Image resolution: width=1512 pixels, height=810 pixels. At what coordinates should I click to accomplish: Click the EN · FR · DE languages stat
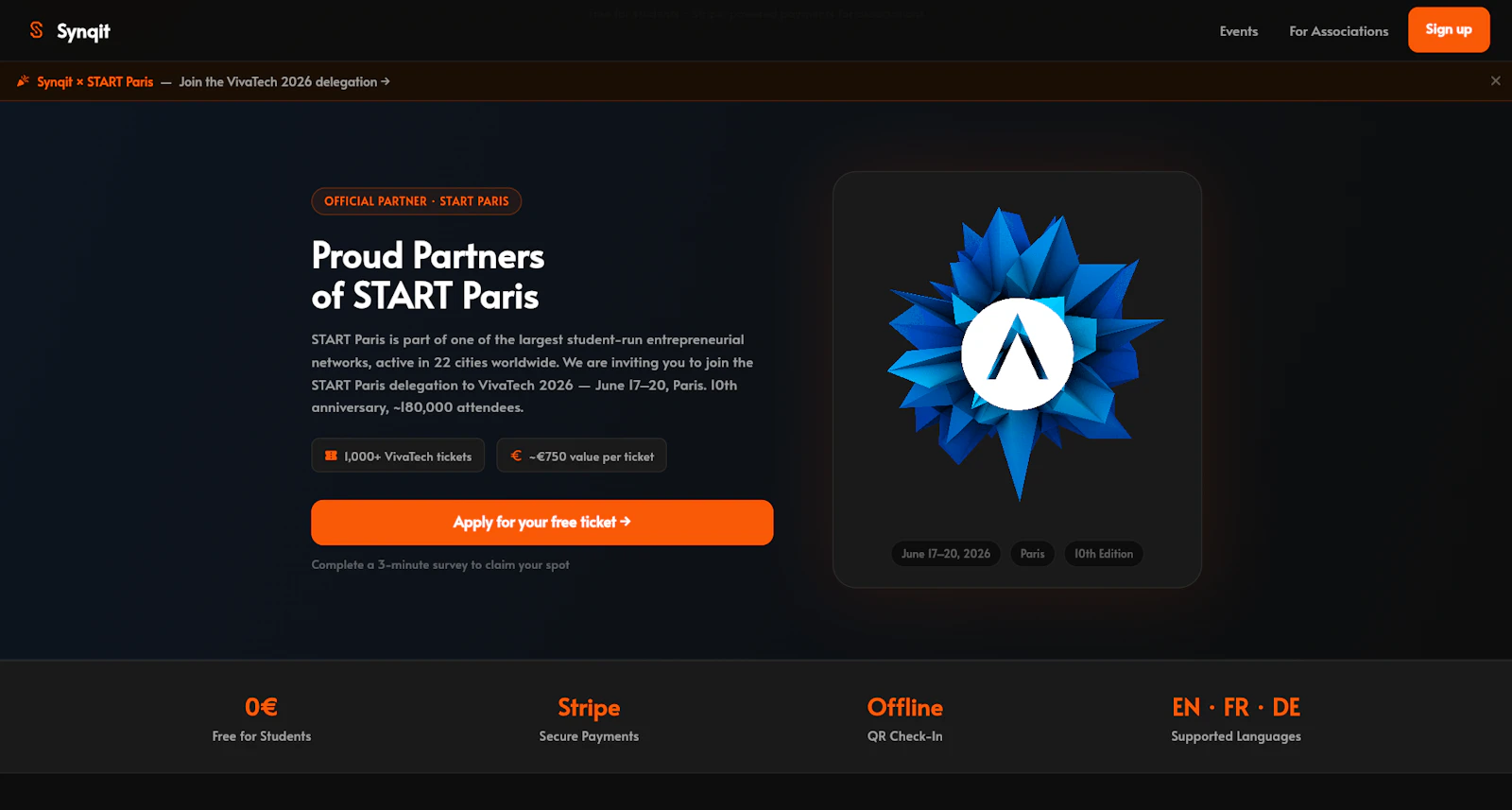click(1236, 719)
